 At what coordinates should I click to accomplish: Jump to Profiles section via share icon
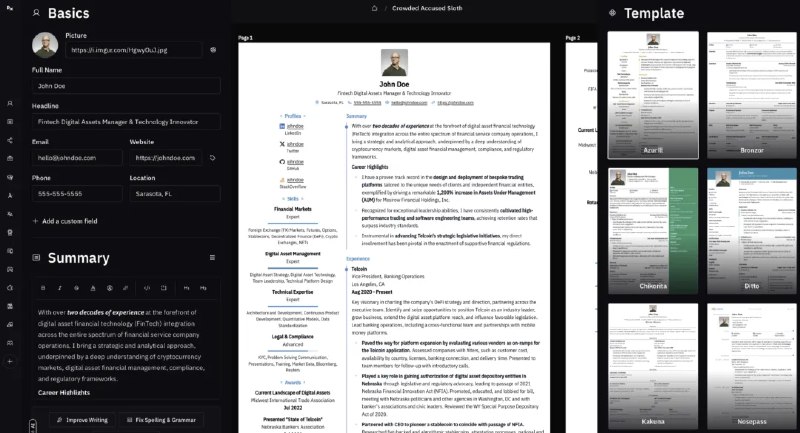coord(10,140)
